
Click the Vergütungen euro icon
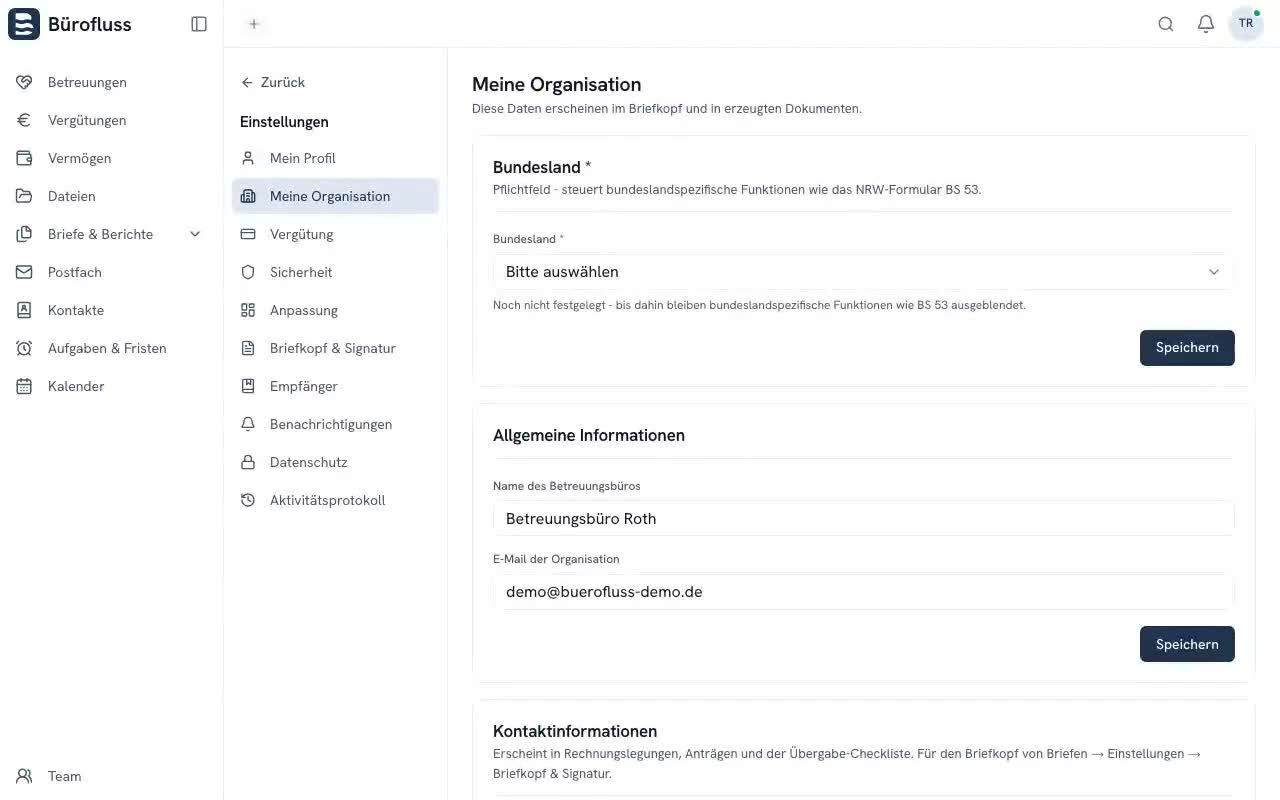[x=24, y=120]
